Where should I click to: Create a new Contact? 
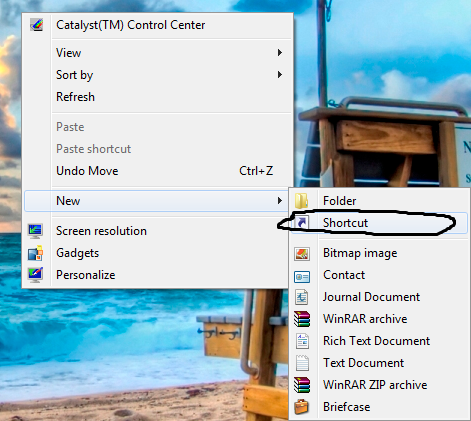[x=379, y=275]
